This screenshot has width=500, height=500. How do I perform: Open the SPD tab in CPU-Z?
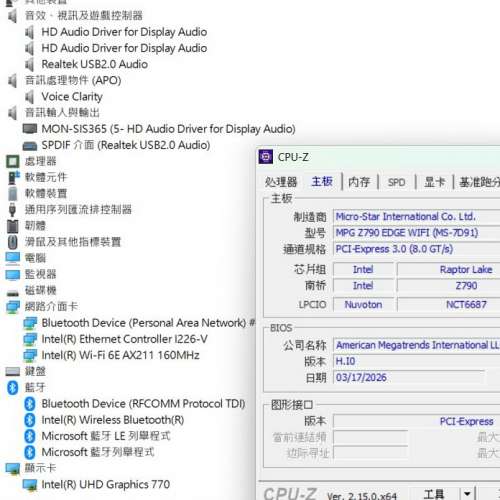point(396,182)
